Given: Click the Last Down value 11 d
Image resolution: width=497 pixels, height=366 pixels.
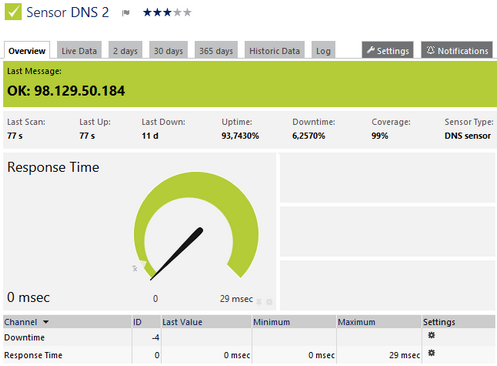Looking at the screenshot, I should click(x=150, y=136).
